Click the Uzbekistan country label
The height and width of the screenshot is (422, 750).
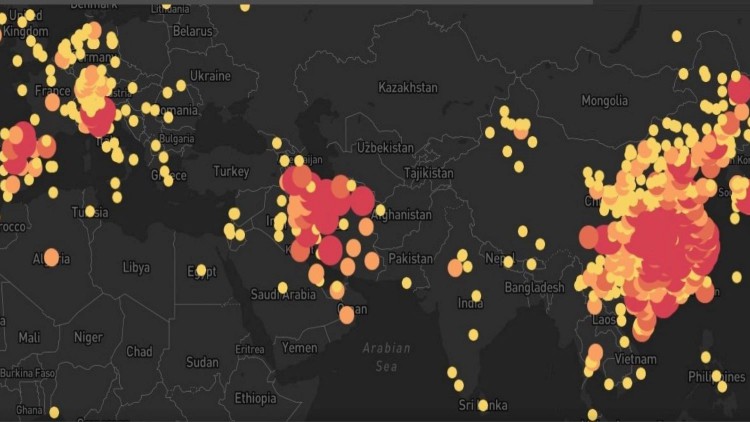(x=385, y=148)
